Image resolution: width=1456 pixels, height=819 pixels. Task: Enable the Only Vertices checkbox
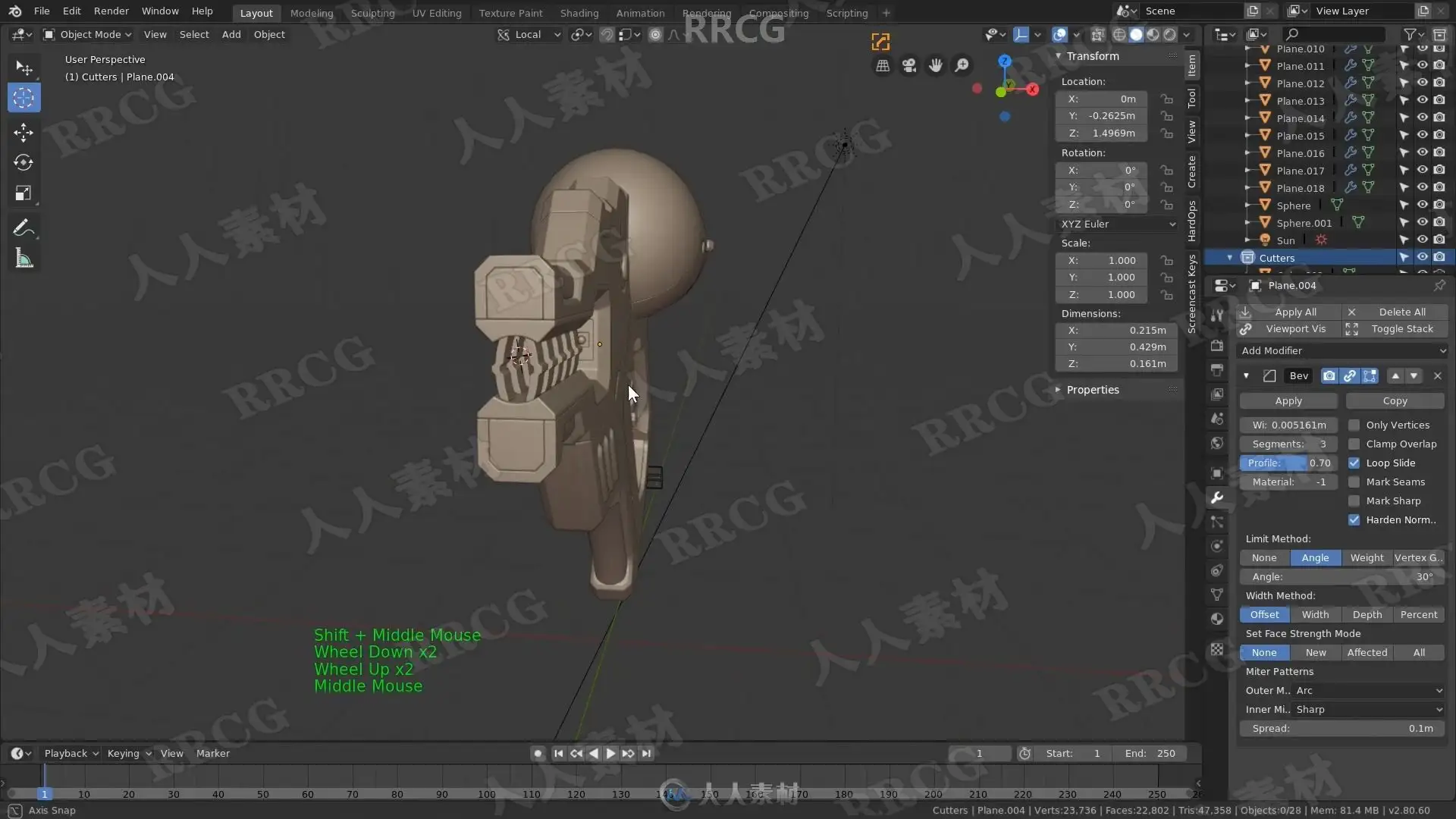click(x=1354, y=425)
